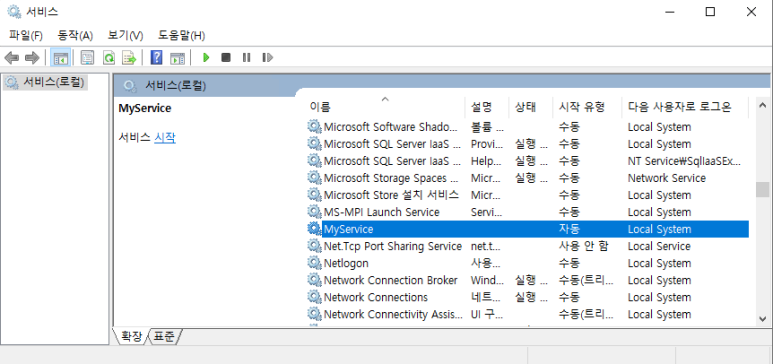This screenshot has width=773, height=364.
Task: Click the scrollbar up arrow
Action: pyautogui.click(x=762, y=105)
